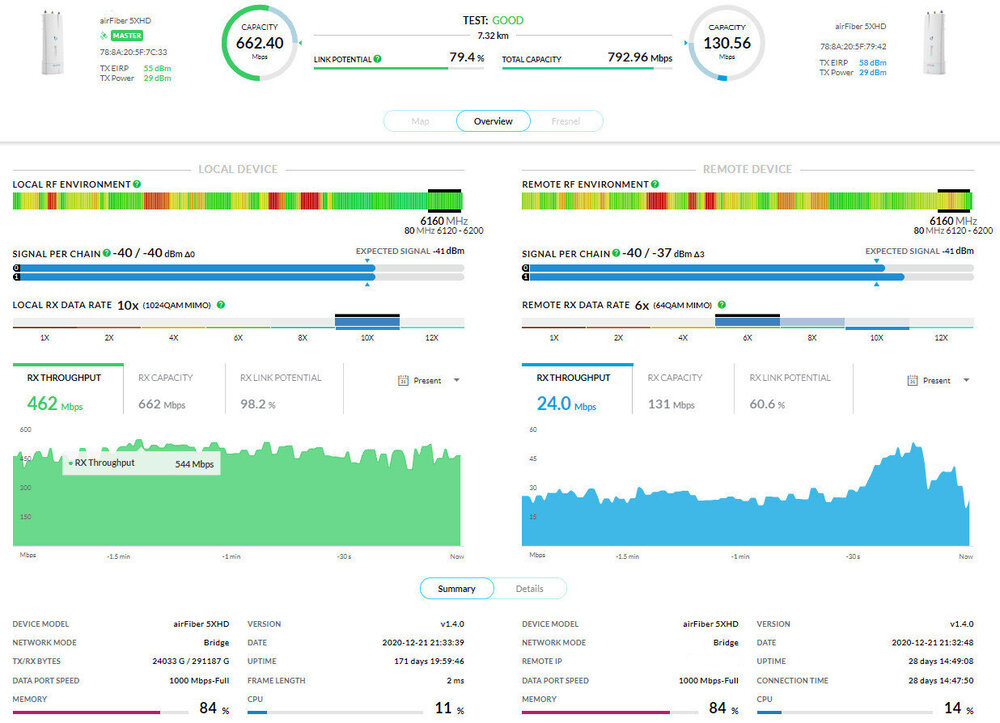The image size is (1000, 723).
Task: Click the local RF environment spectrum bar
Action: coord(220,201)
